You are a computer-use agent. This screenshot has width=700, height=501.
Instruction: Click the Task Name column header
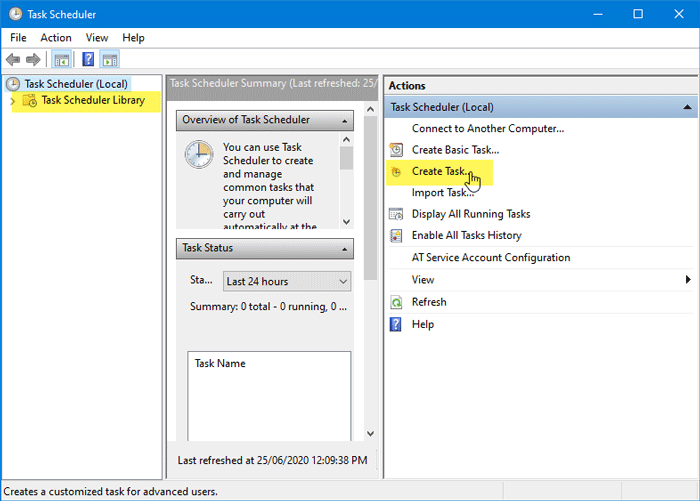[x=220, y=363]
